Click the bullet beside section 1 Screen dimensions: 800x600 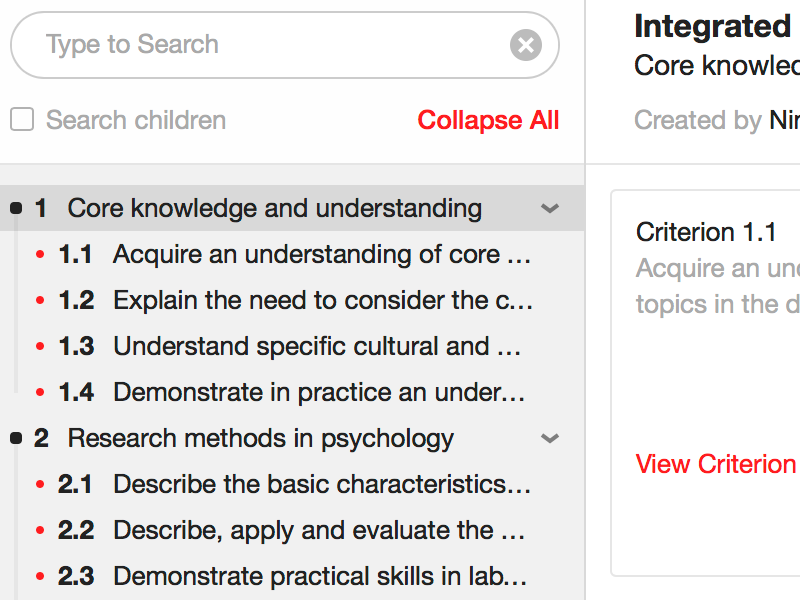point(16,208)
